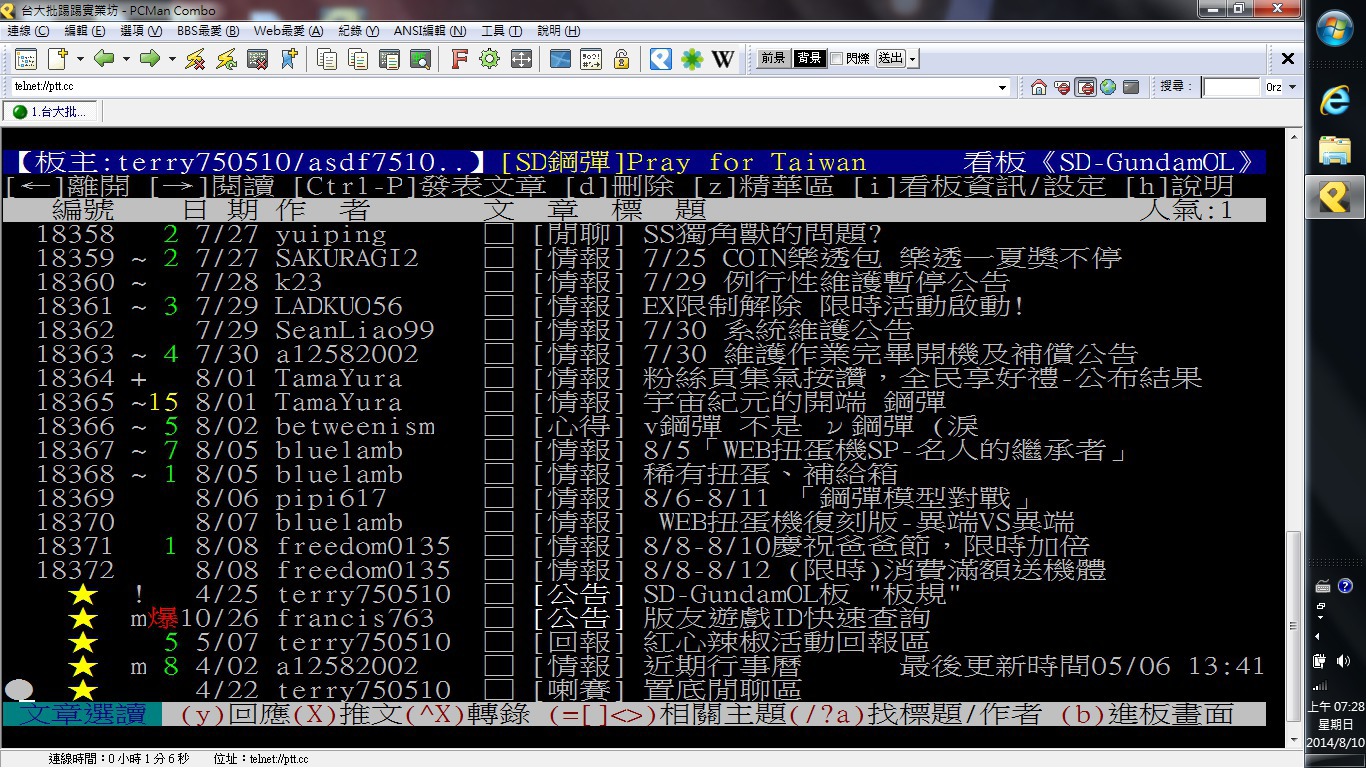The height and width of the screenshot is (768, 1366).
Task: Click the 送出 send button
Action: point(889,58)
